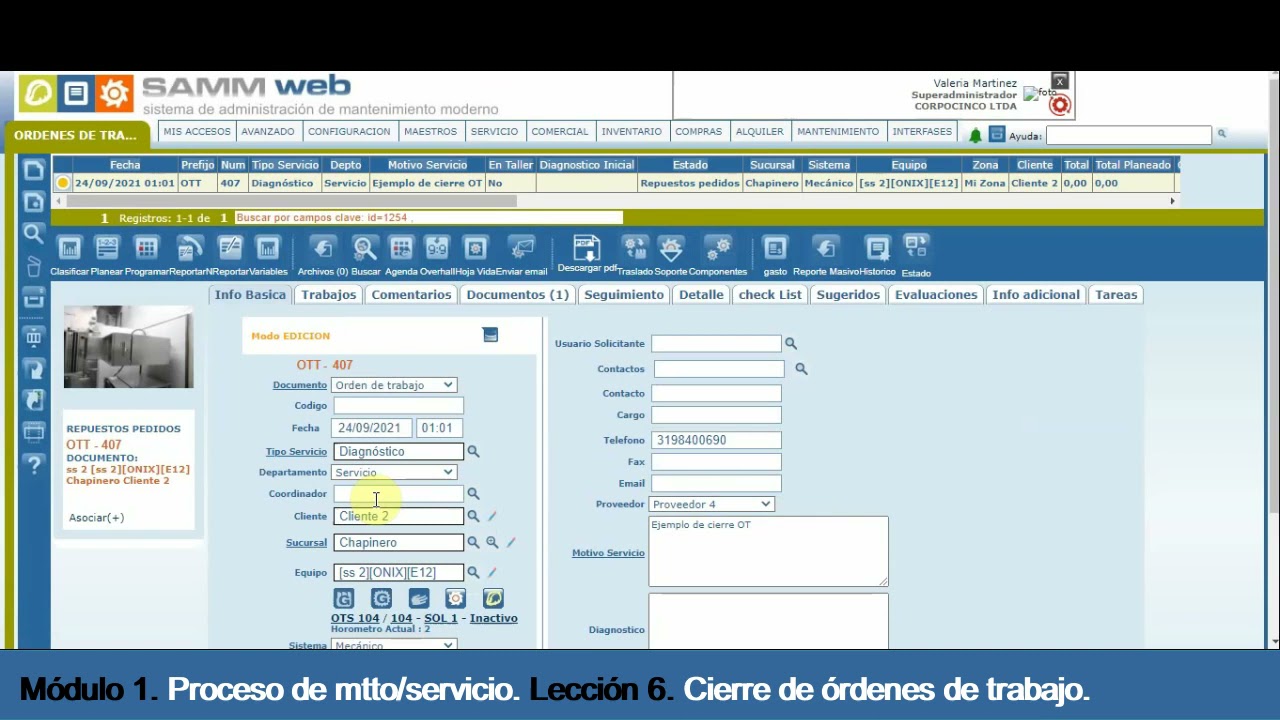
Task: Open Hoja Vida icon
Action: [476, 248]
